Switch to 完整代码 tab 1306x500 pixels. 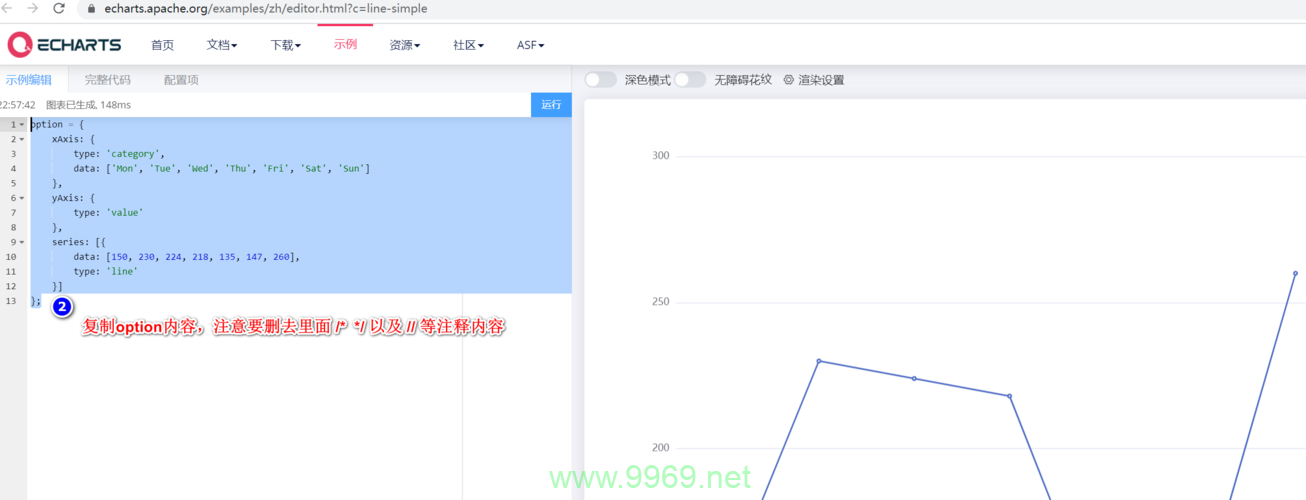click(x=108, y=80)
